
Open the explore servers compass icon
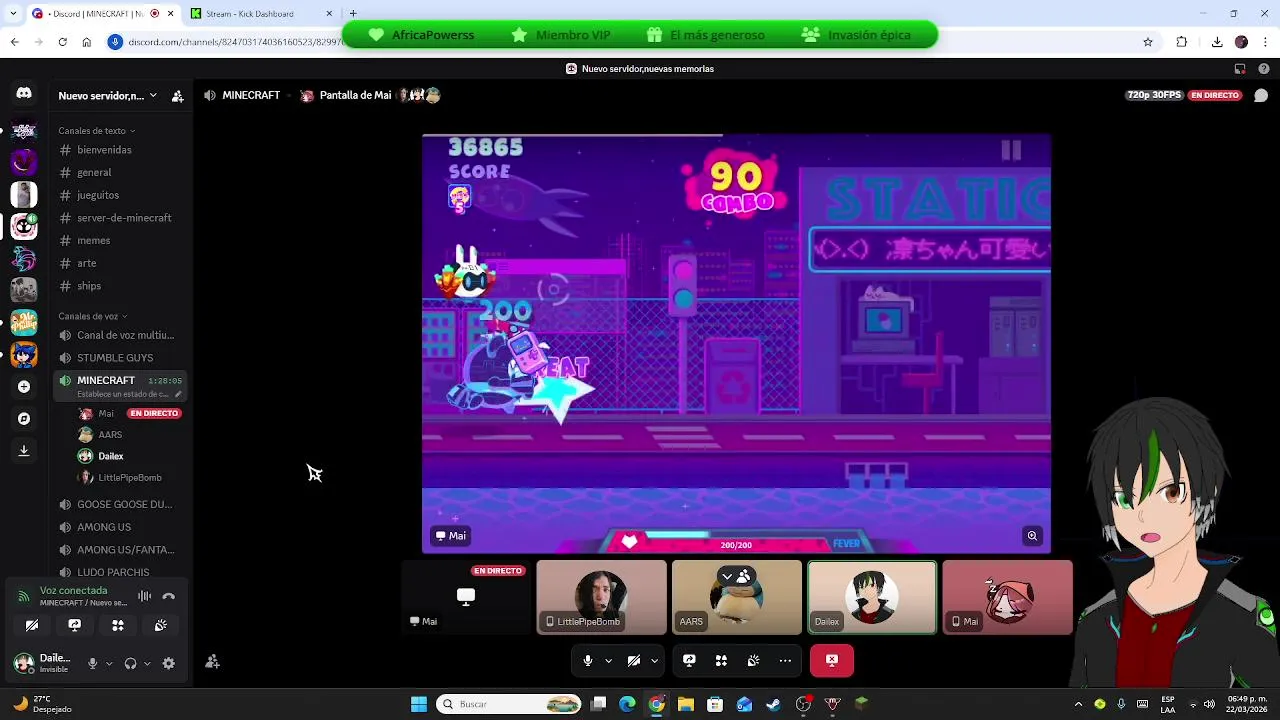[x=24, y=419]
